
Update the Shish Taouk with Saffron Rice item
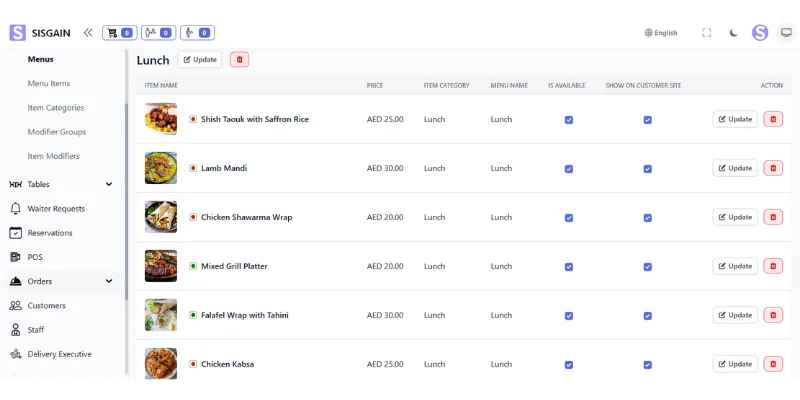point(735,119)
